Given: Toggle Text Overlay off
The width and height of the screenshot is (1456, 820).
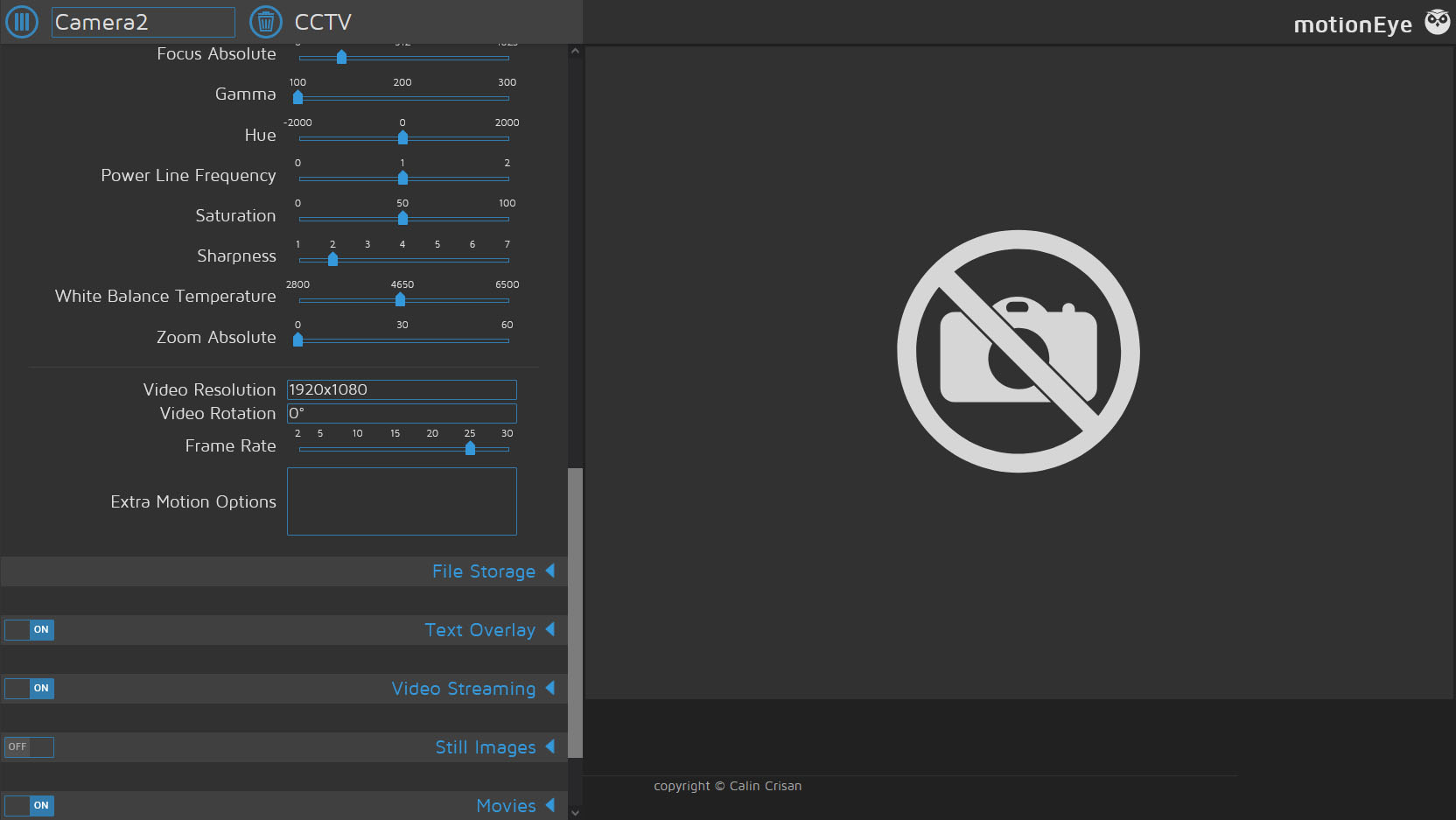Looking at the screenshot, I should (29, 629).
